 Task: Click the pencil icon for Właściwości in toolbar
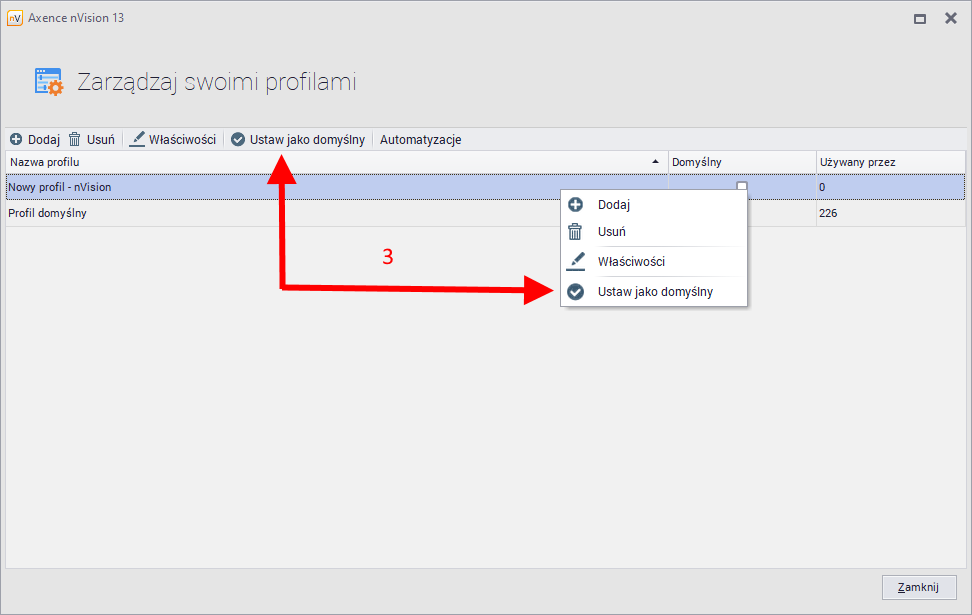point(137,140)
